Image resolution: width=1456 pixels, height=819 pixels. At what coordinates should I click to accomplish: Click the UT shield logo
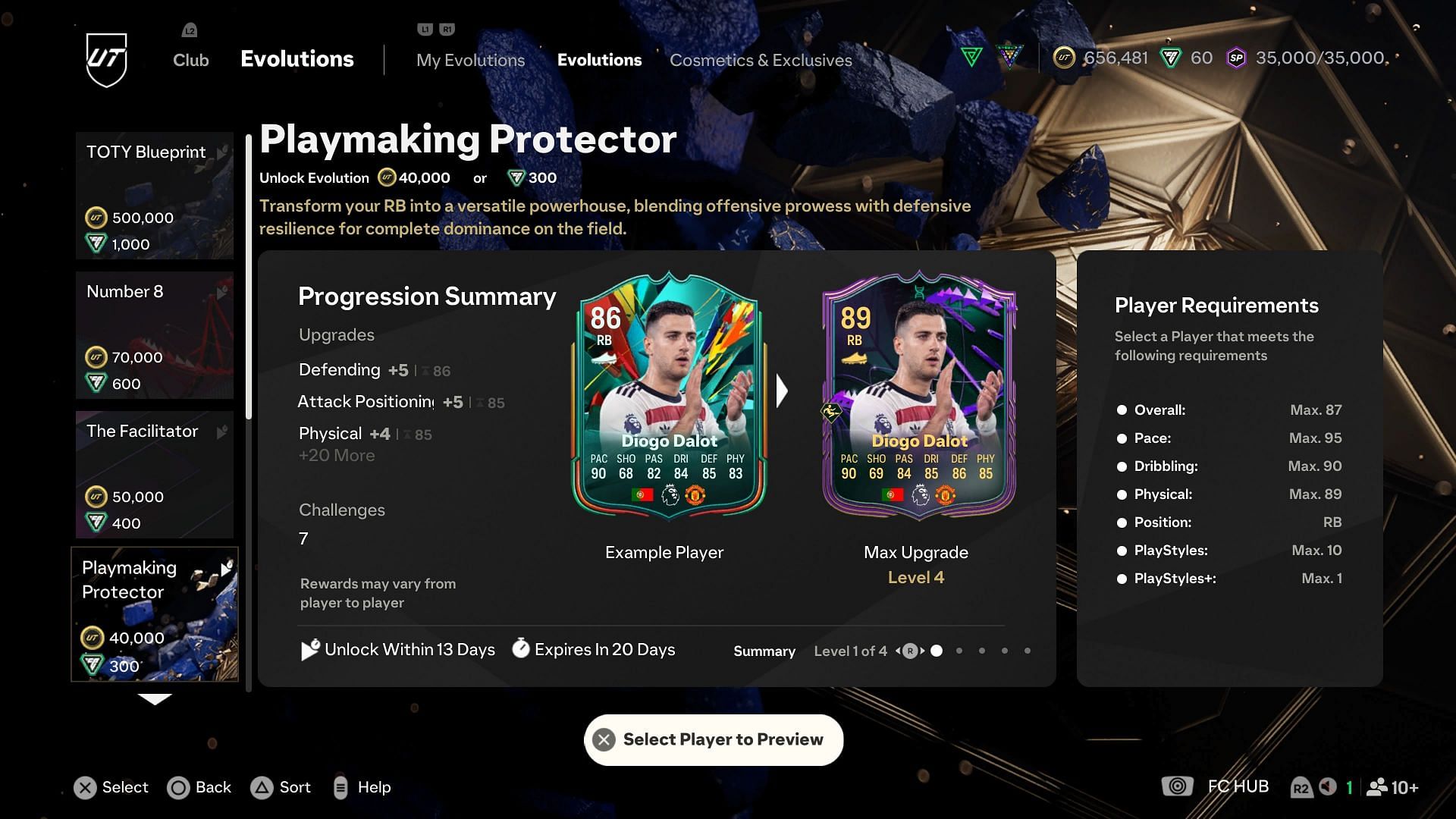point(106,60)
